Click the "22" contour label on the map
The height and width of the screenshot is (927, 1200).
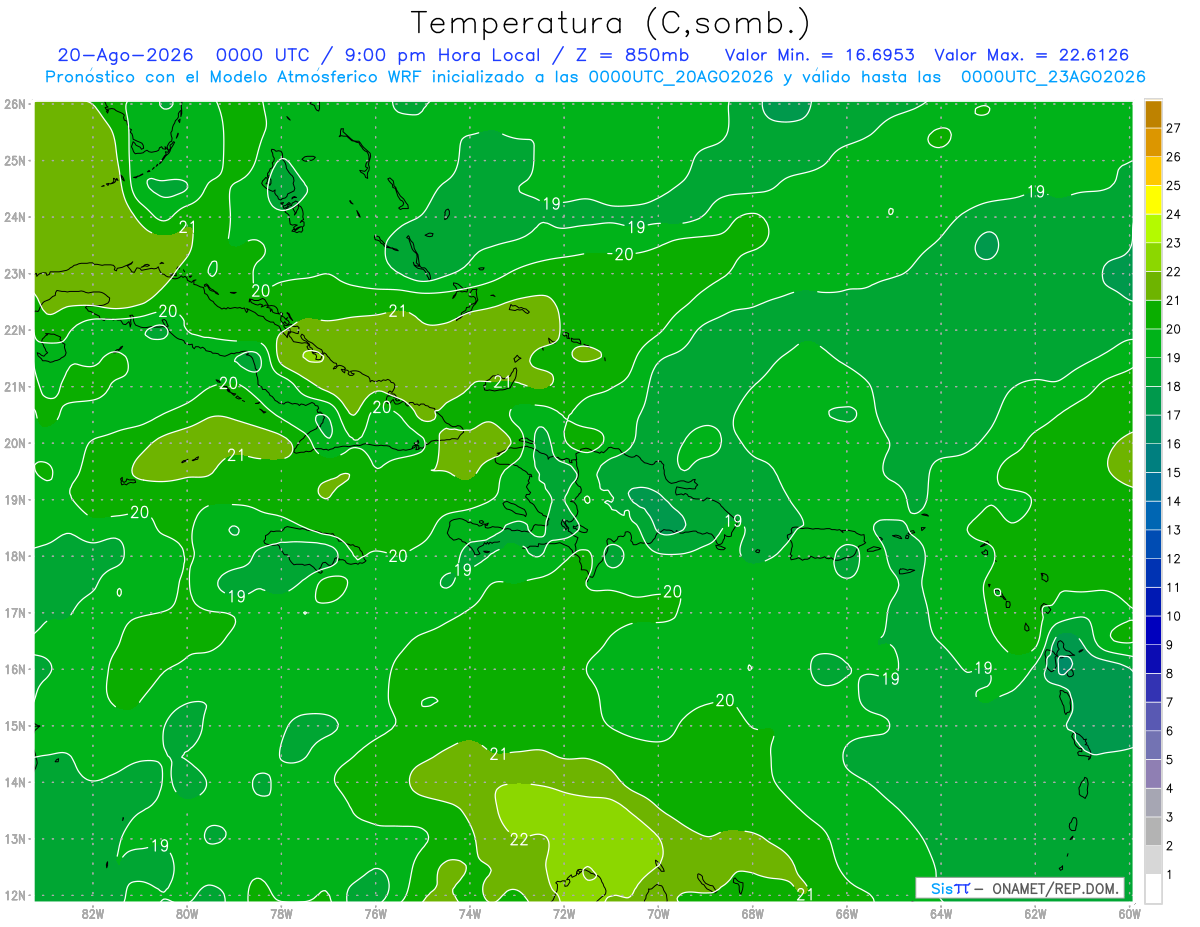click(x=519, y=839)
